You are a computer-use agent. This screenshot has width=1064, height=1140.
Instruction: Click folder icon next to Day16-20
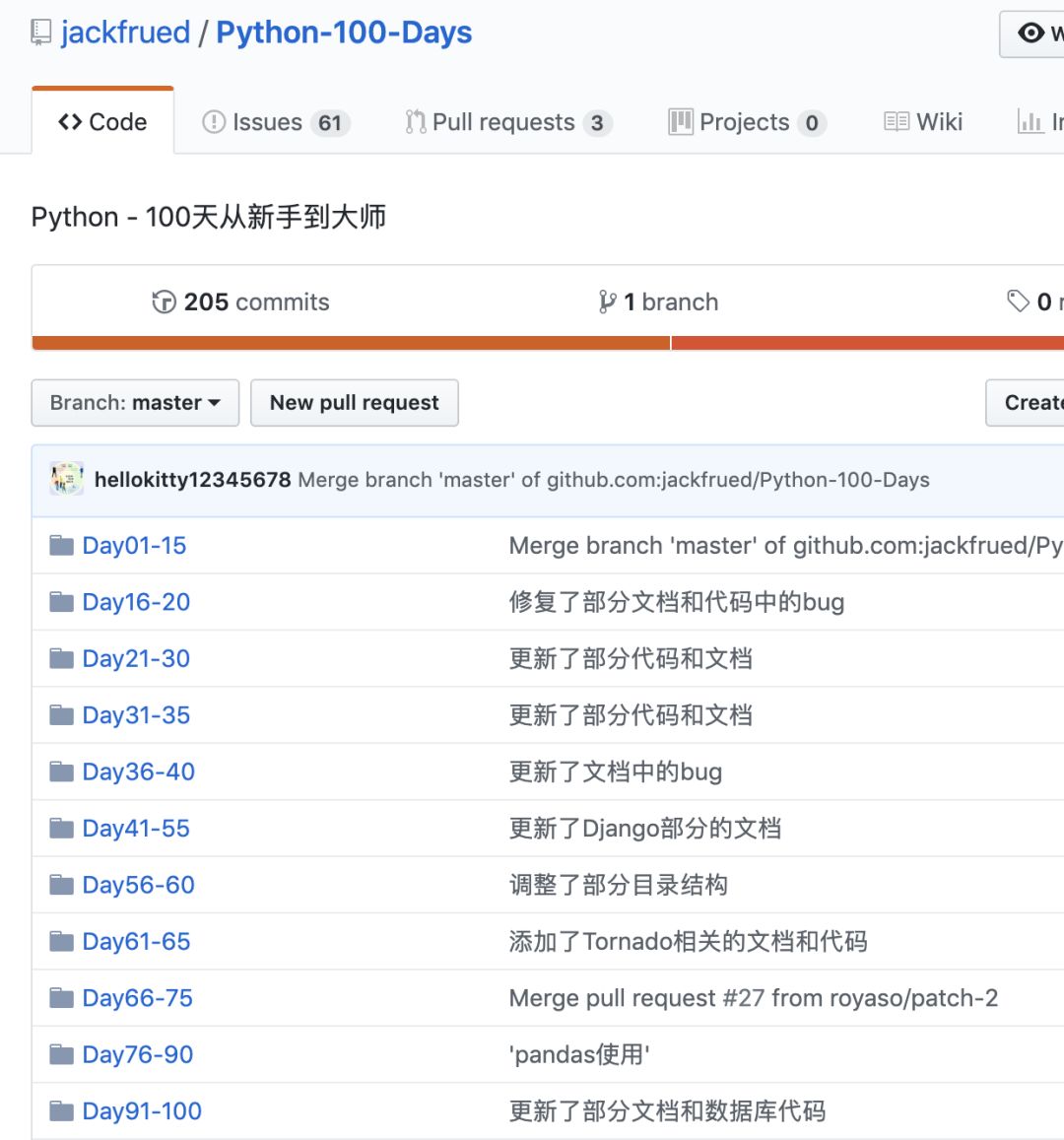62,602
